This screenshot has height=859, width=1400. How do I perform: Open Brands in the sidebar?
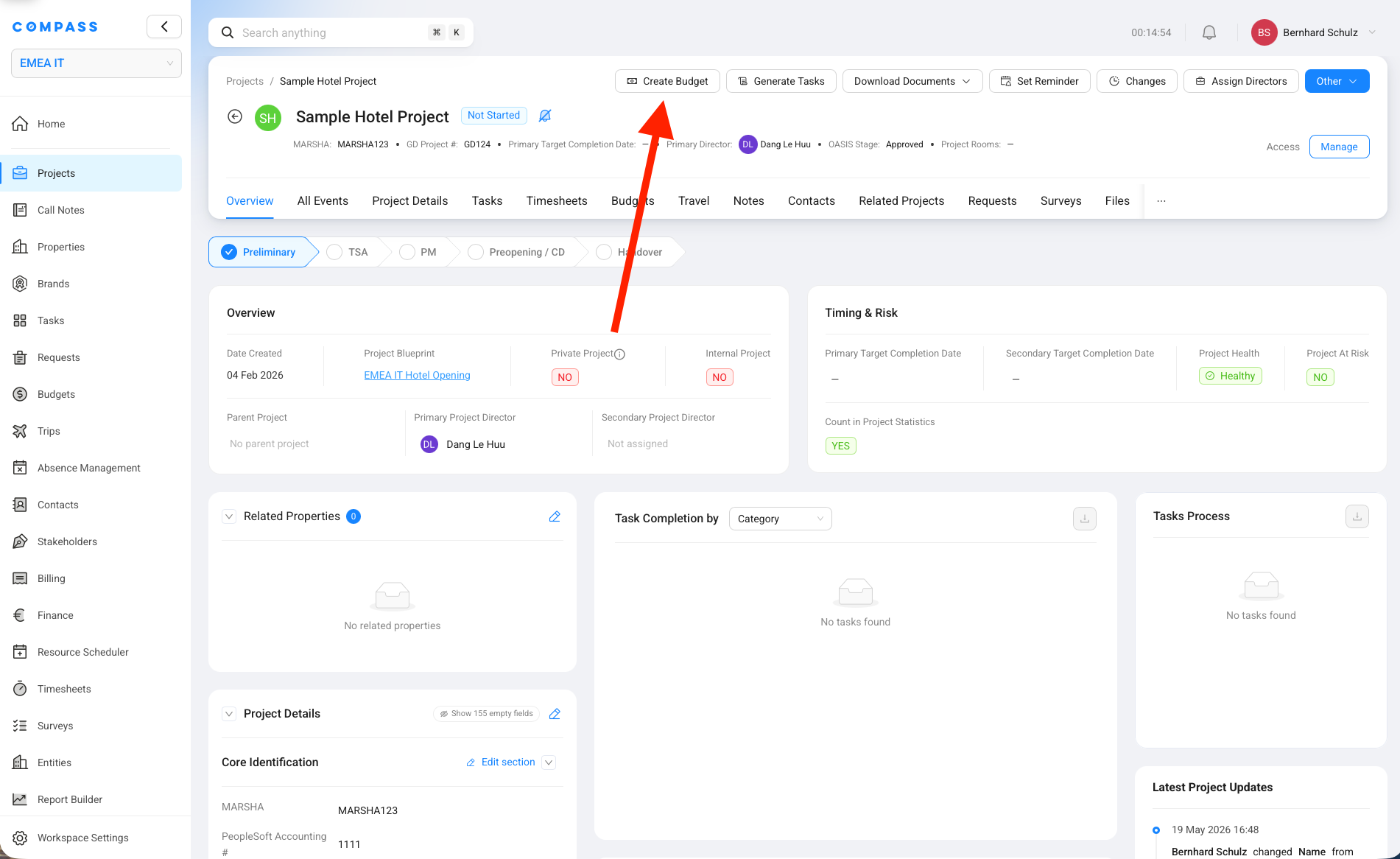click(53, 284)
